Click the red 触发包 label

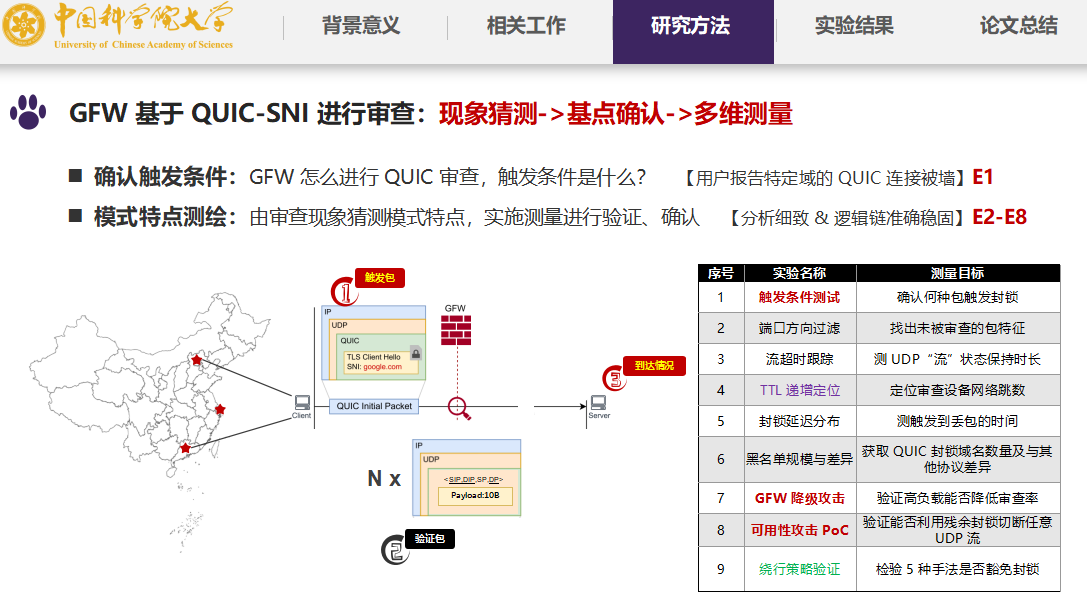[380, 278]
